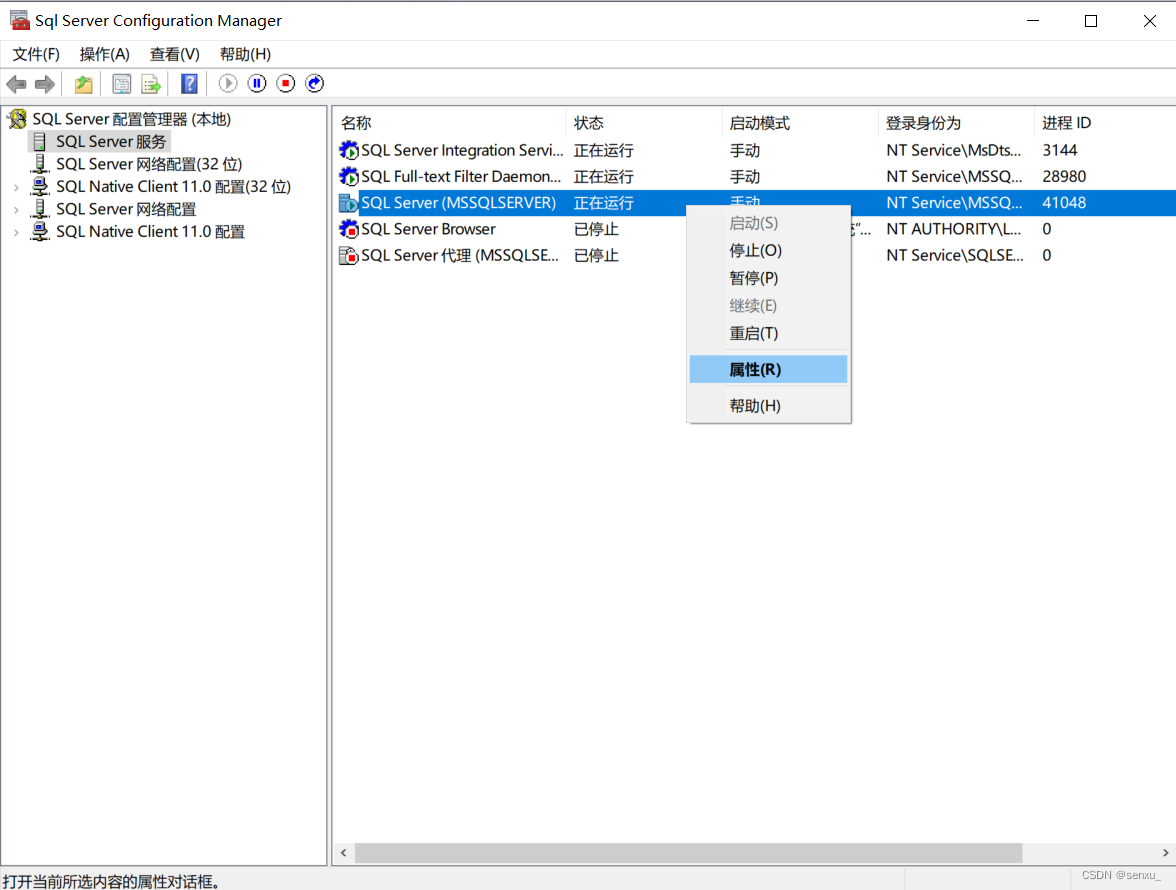This screenshot has width=1176, height=890.
Task: Sort by the 登录身份为 column header
Action: [956, 123]
